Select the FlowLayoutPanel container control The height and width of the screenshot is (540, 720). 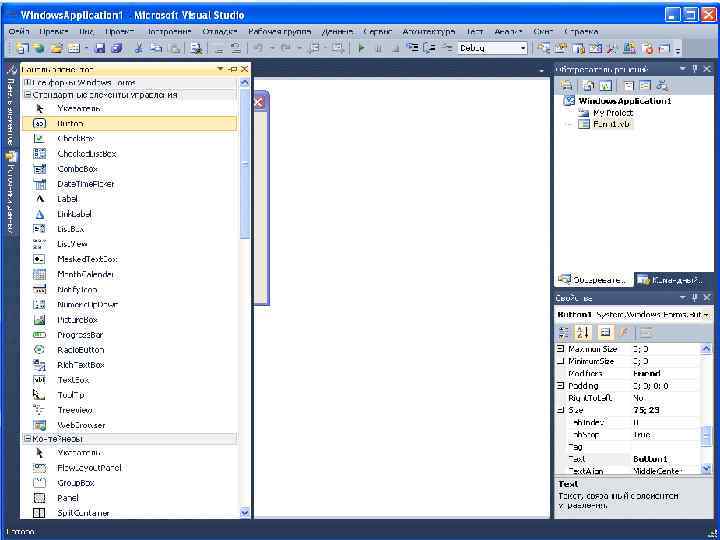[x=129, y=468]
